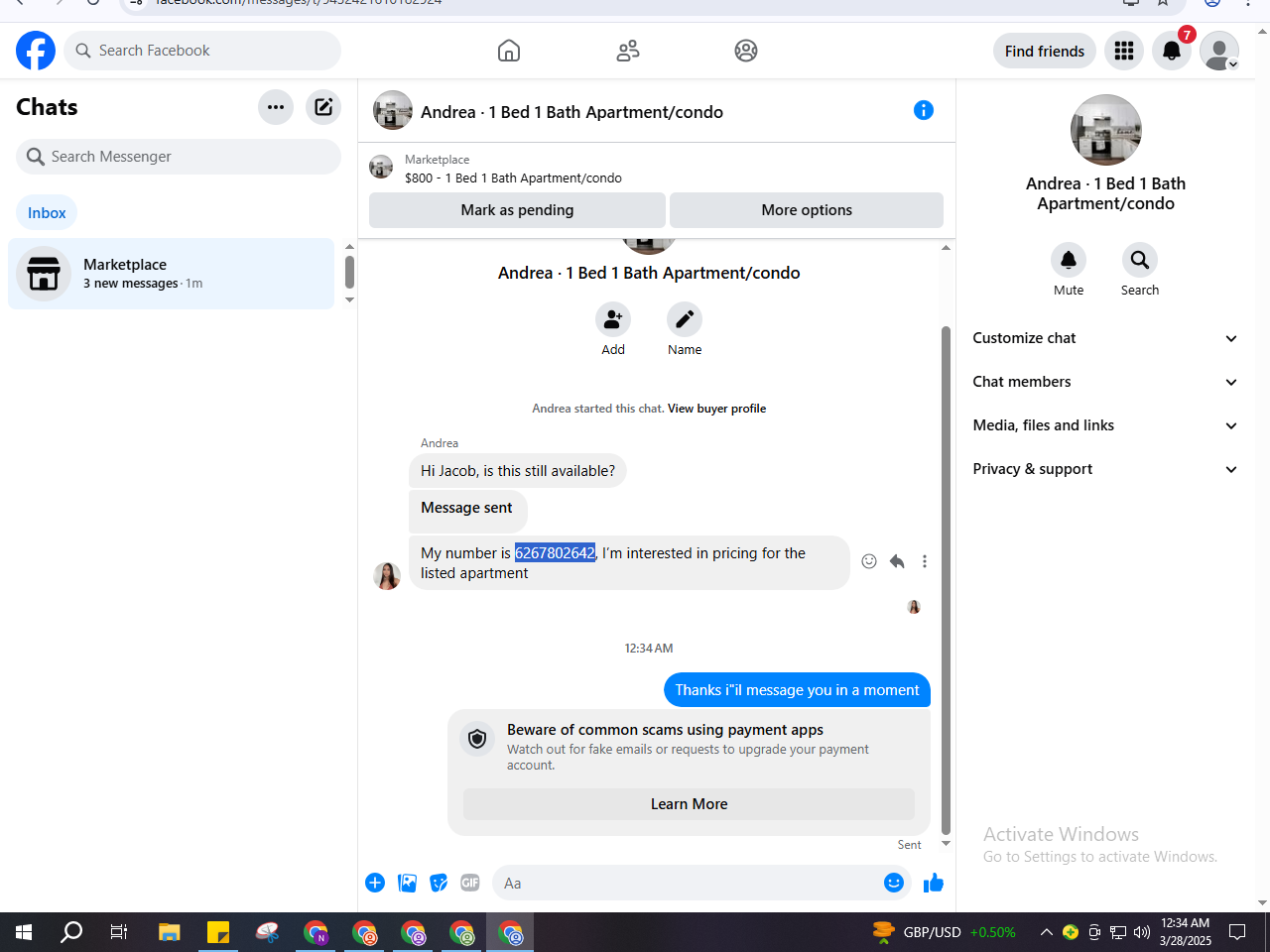
Task: Focus the Search Facebook field
Action: point(202,51)
